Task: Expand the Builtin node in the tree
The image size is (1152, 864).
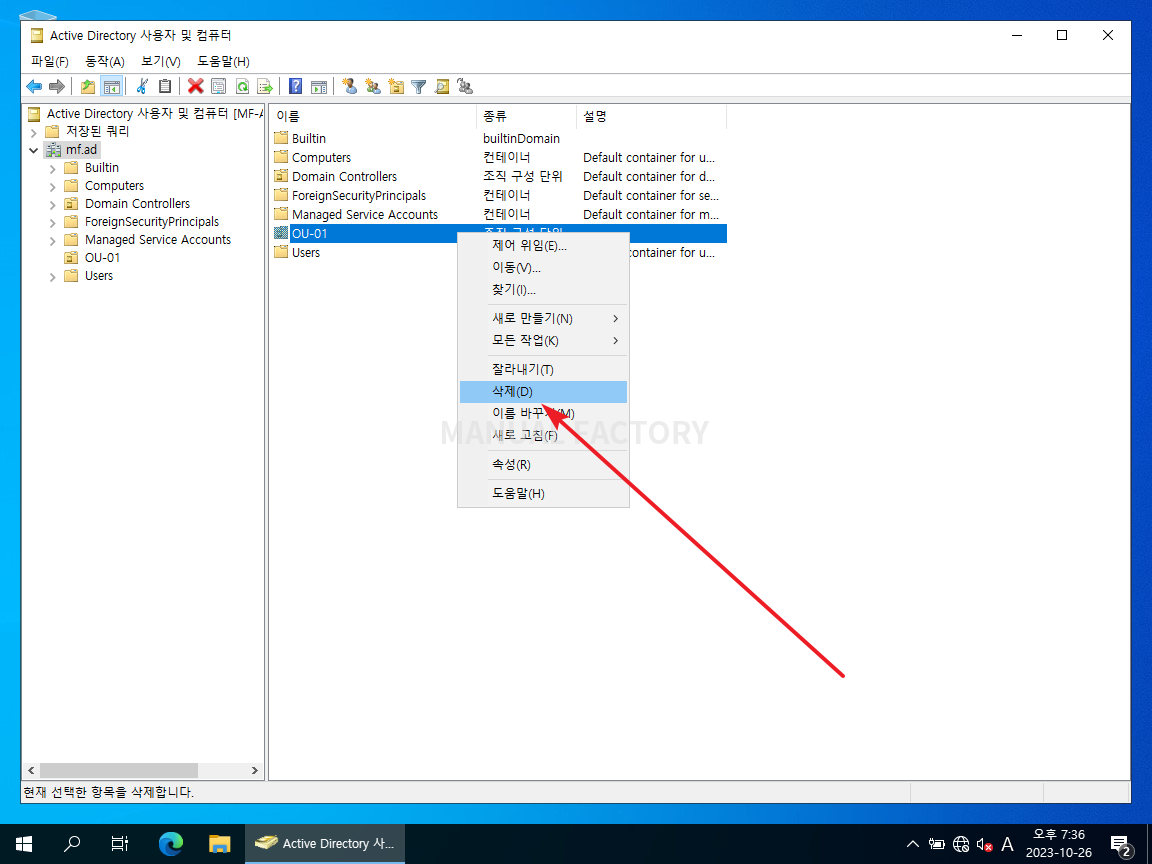Action: [x=53, y=169]
